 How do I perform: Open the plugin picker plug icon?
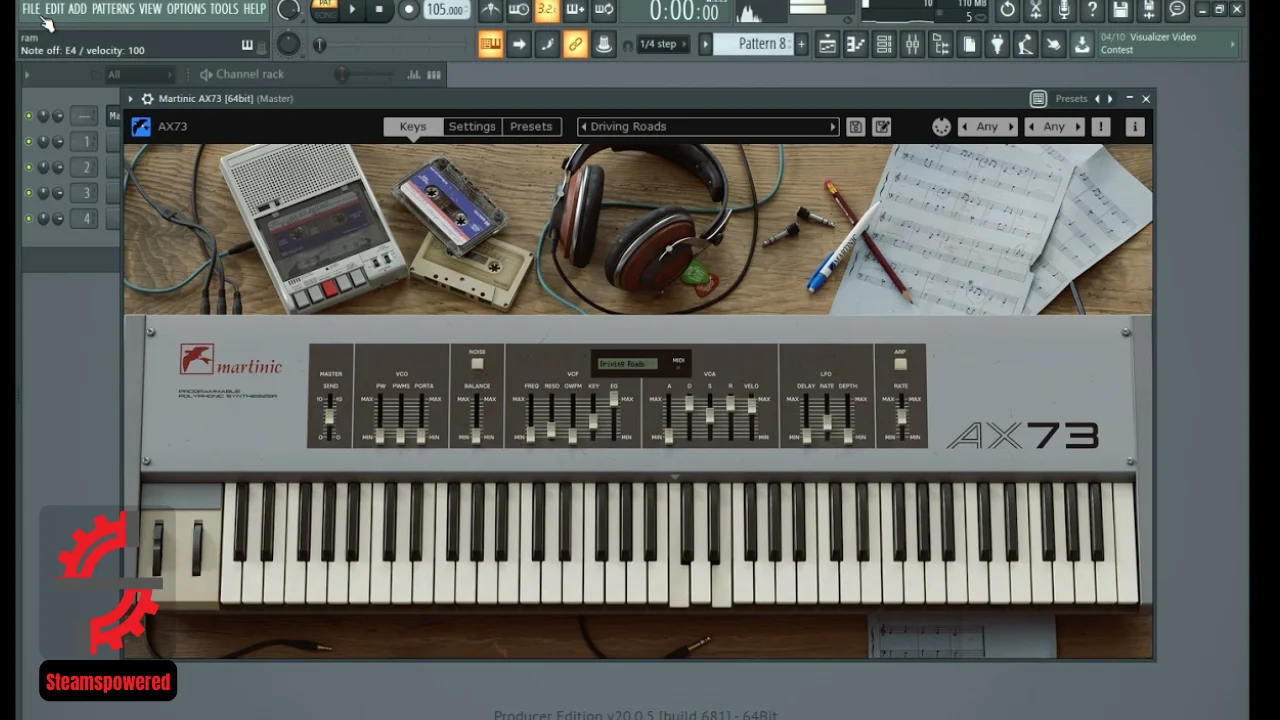(x=997, y=44)
